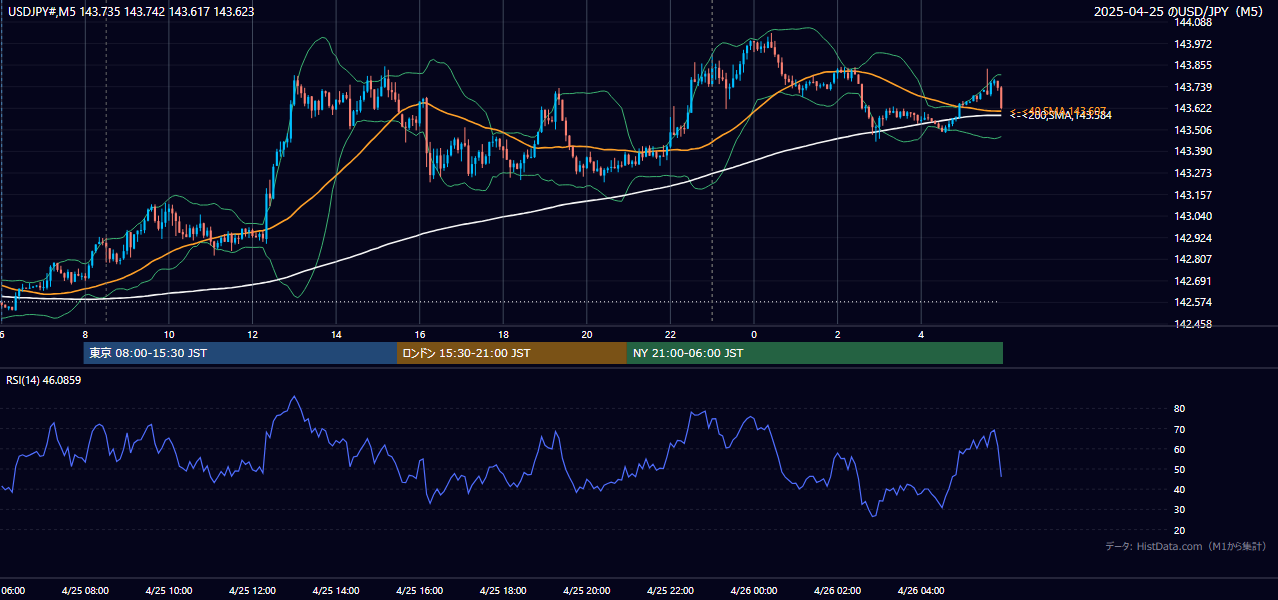Image resolution: width=1278 pixels, height=600 pixels.
Task: Click price axis label 142.458
Action: point(1194,324)
